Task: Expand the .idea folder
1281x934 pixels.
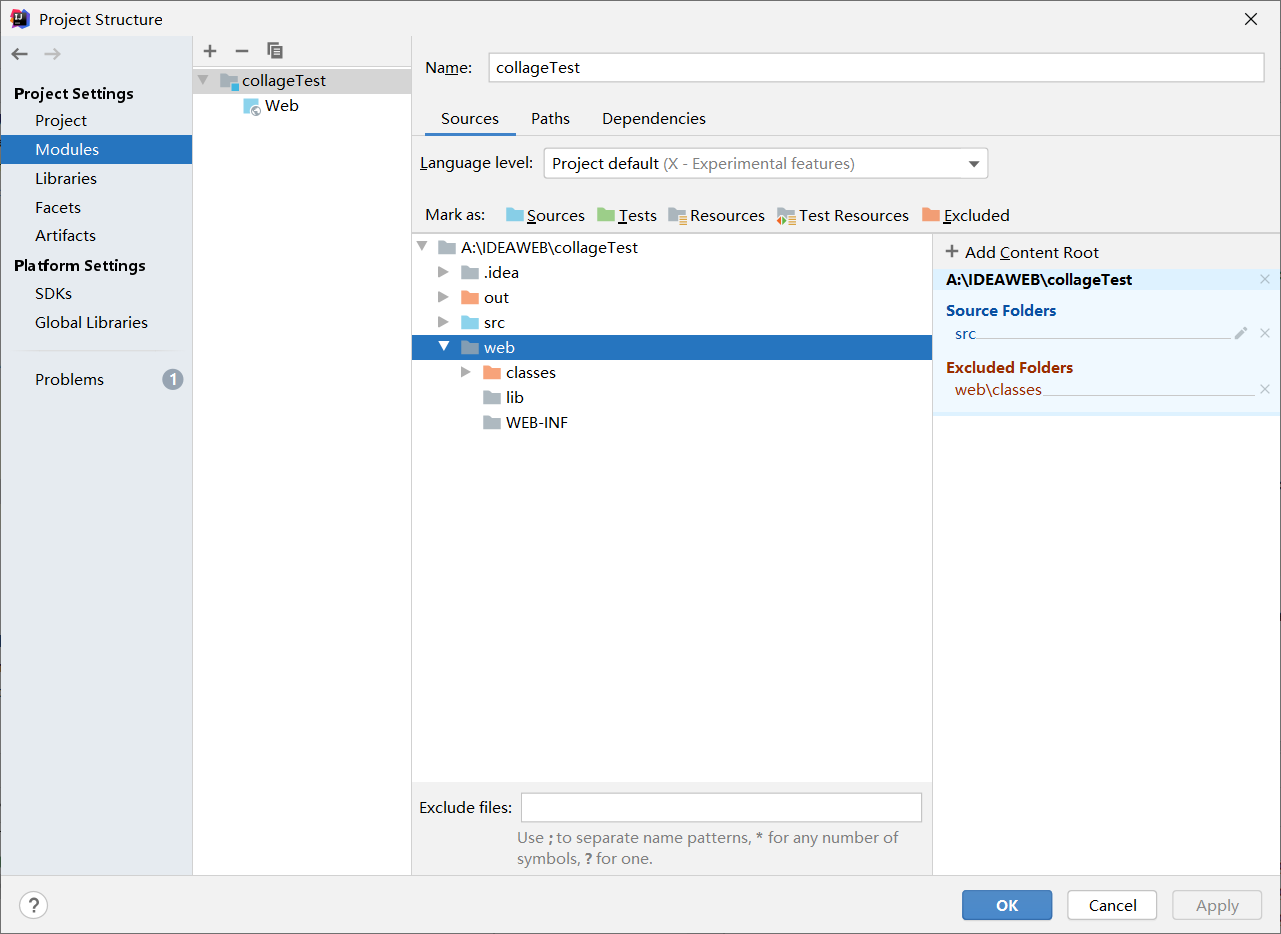Action: [443, 272]
